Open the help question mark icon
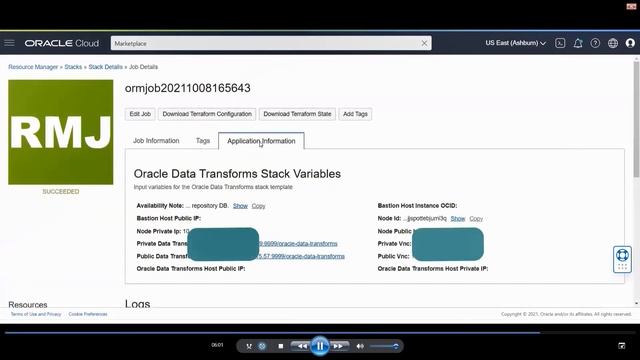The width and height of the screenshot is (640, 360). coord(595,43)
